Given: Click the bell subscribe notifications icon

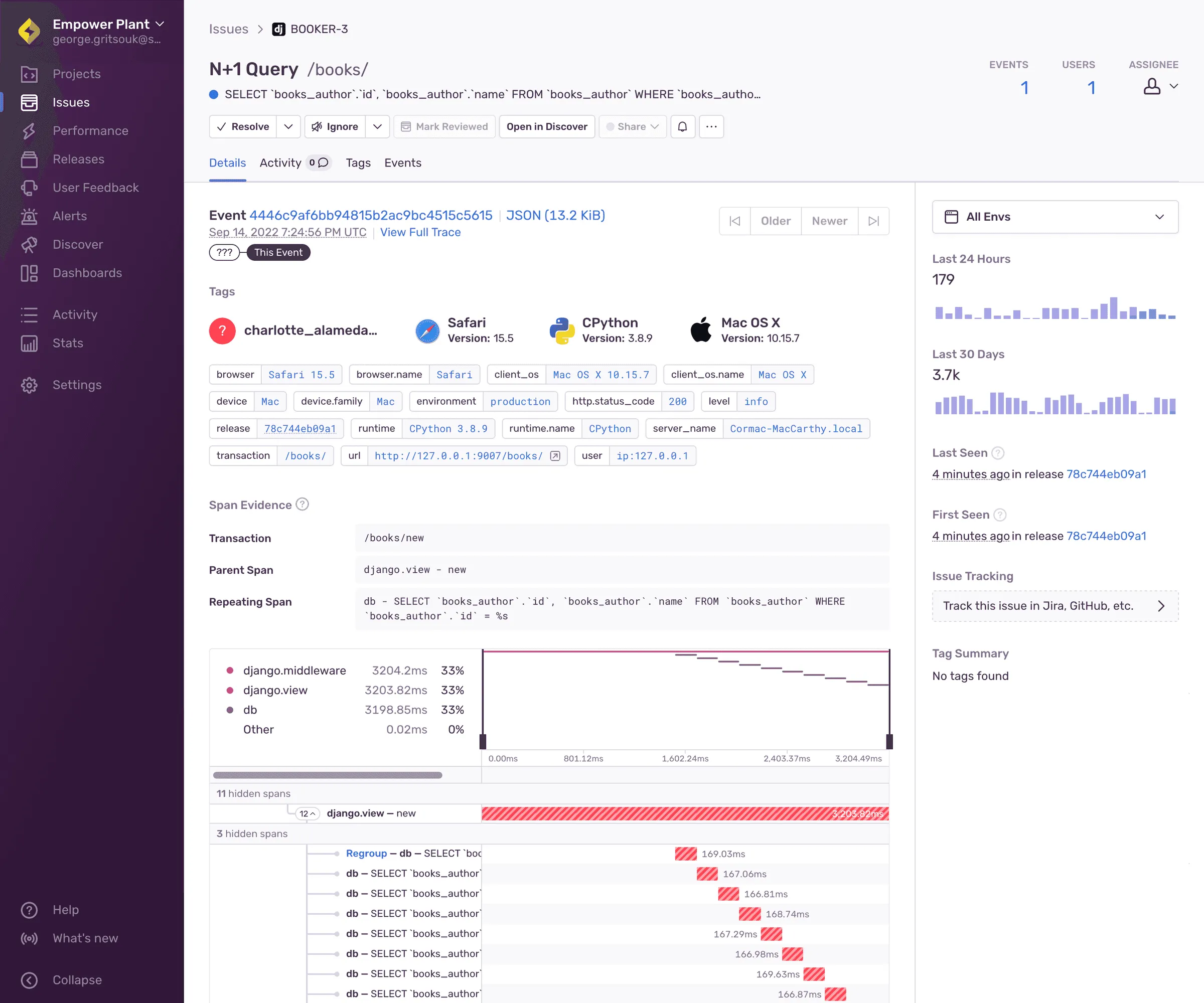Looking at the screenshot, I should point(682,127).
